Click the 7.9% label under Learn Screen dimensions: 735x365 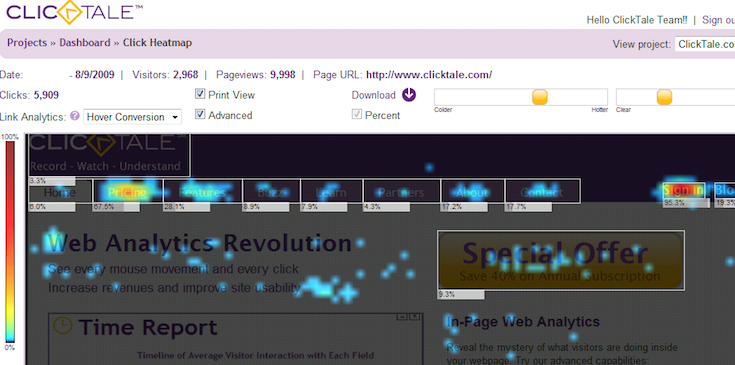coord(323,207)
